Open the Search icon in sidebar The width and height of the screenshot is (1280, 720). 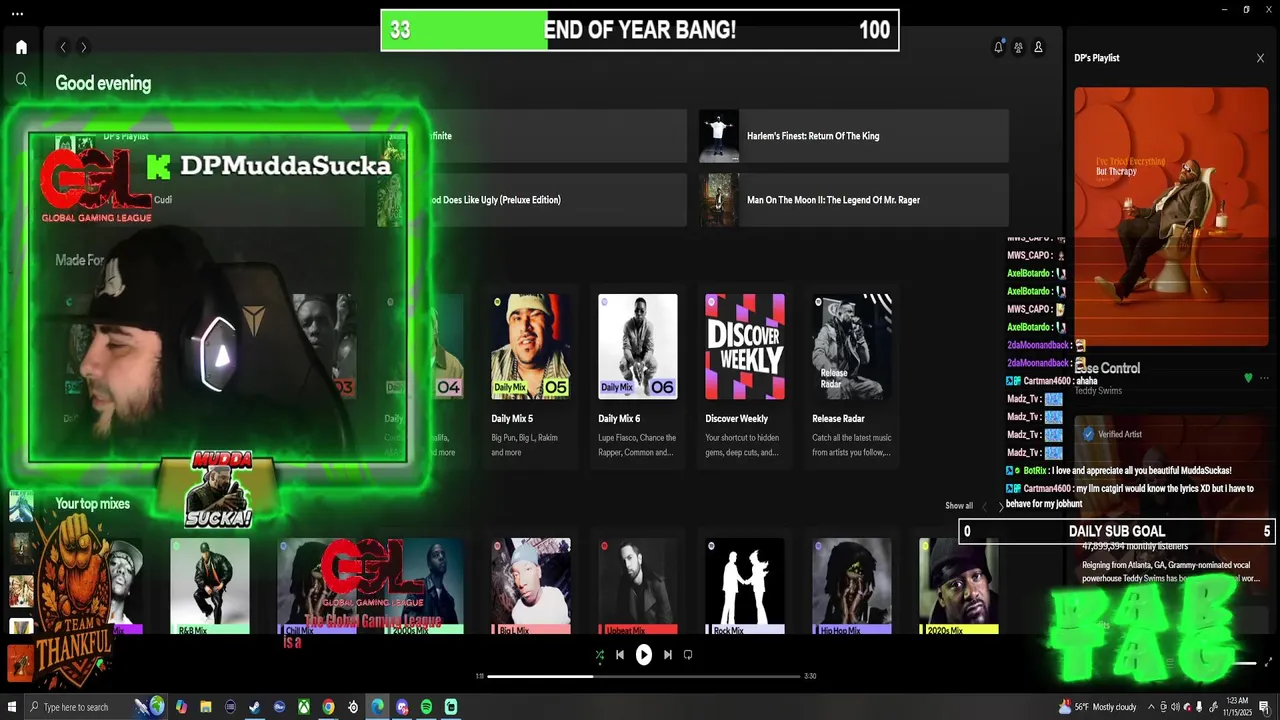click(x=21, y=79)
